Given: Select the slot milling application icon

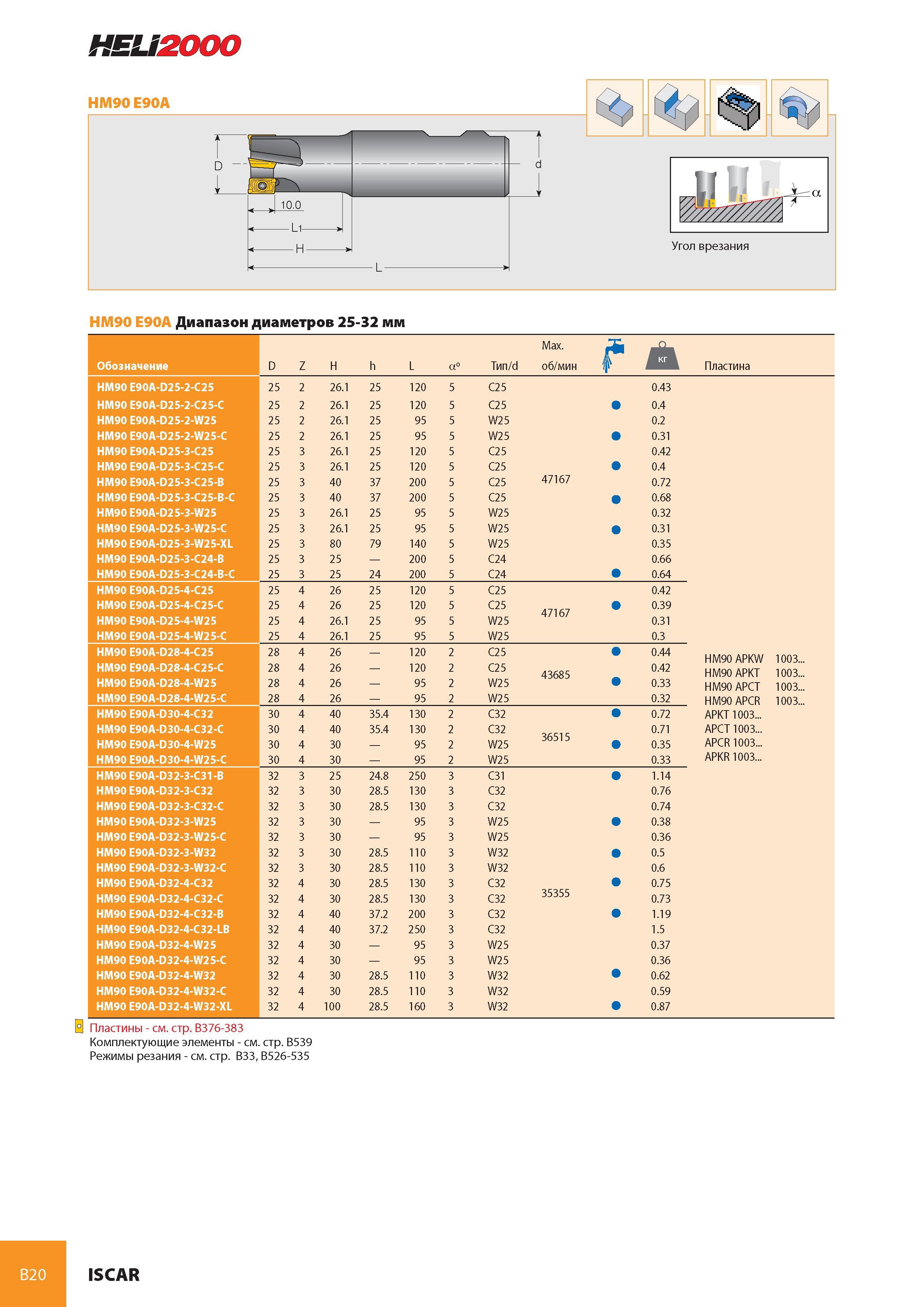Looking at the screenshot, I should tap(676, 108).
